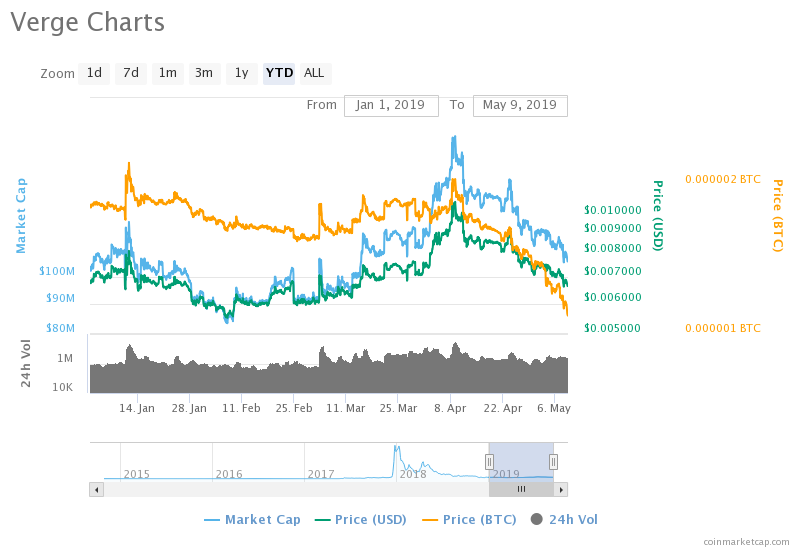Click the 24h Vol axis title

(x=26, y=363)
